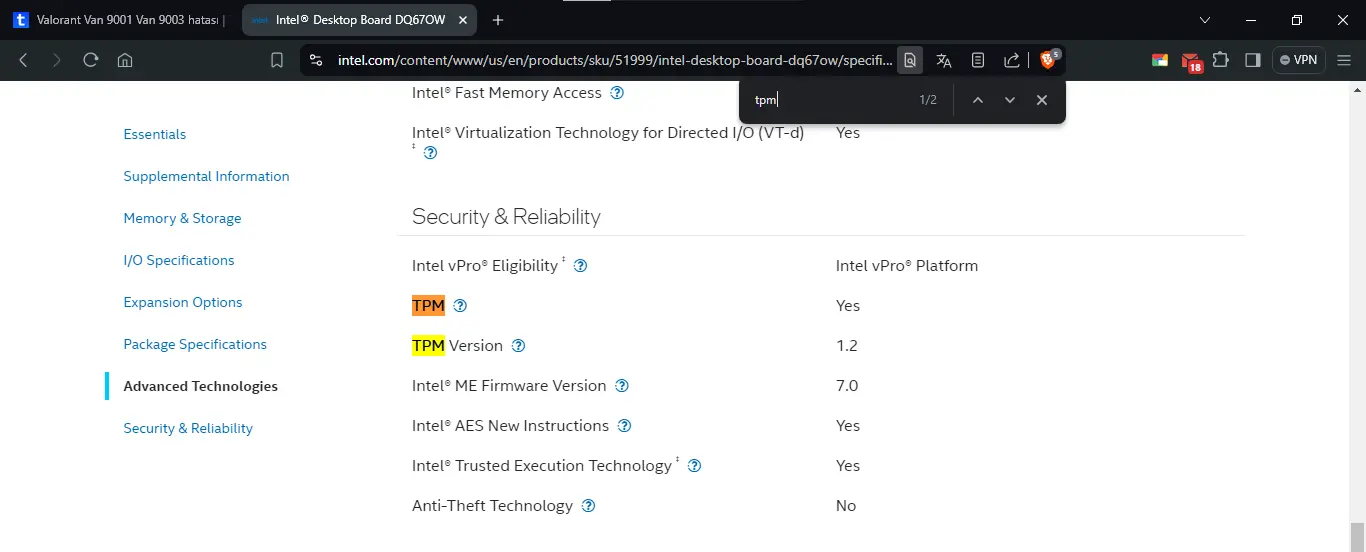Select the Intel Desktop Board DQ67OW tab
Screen dimensions: 1366x552
(354, 20)
